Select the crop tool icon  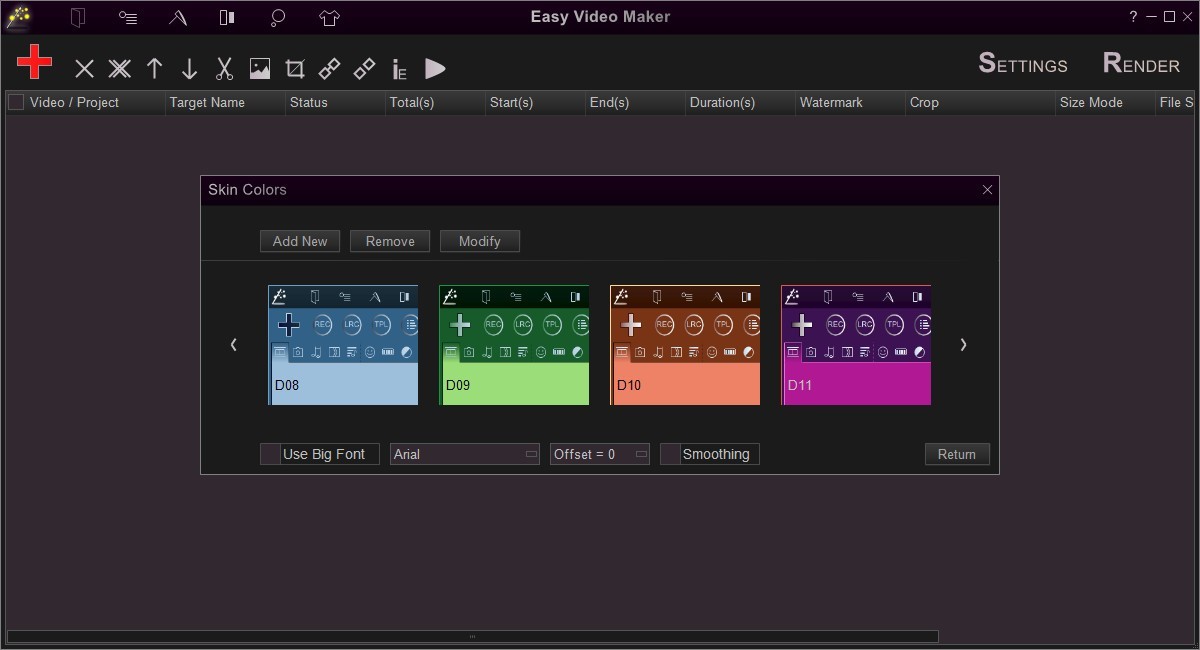[294, 68]
